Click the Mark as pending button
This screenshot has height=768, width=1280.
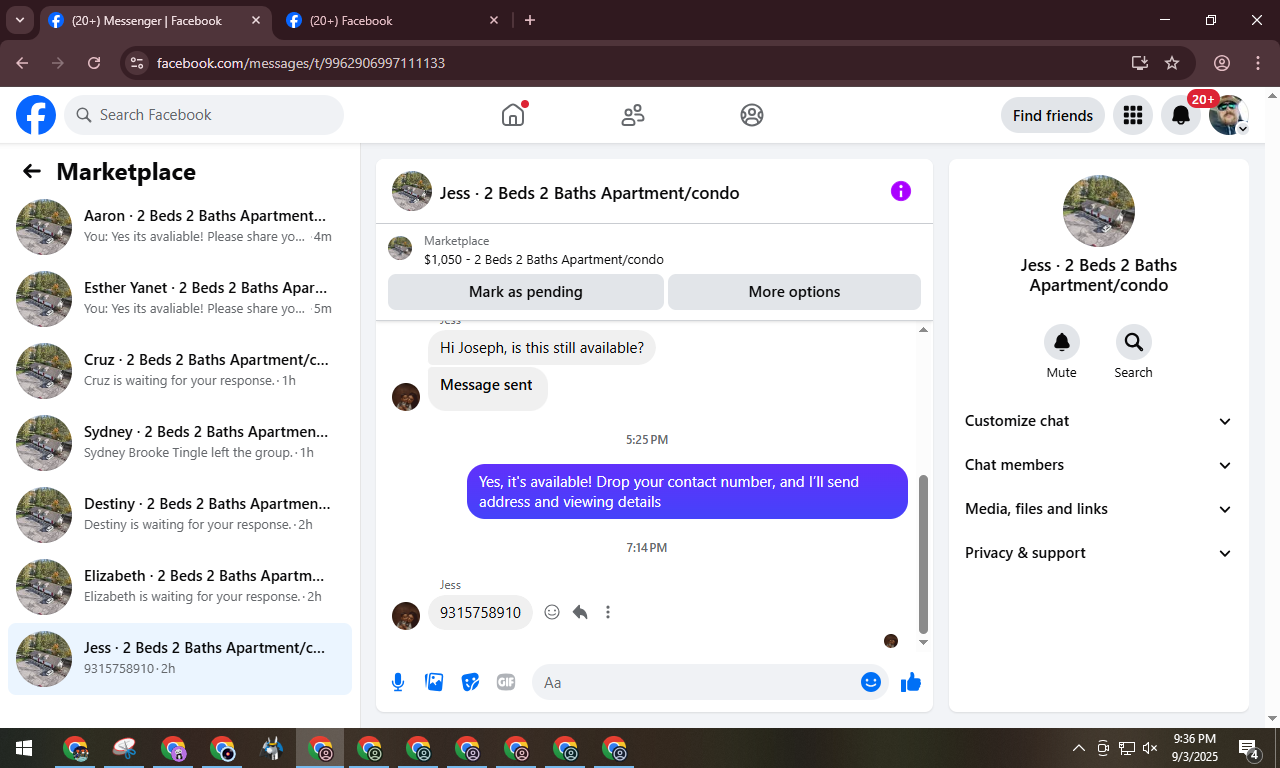tap(526, 292)
